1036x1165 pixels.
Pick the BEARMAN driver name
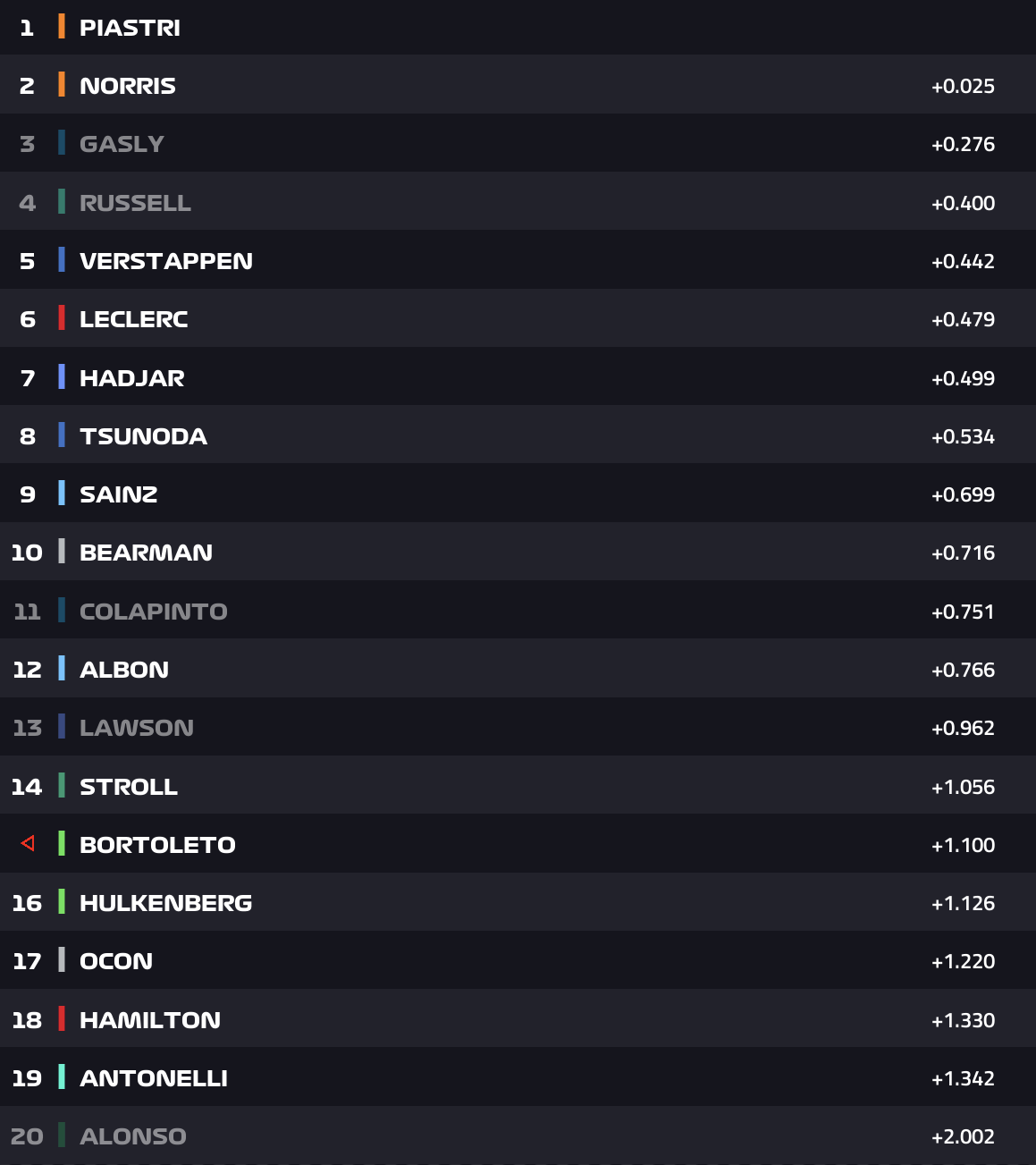pos(146,553)
